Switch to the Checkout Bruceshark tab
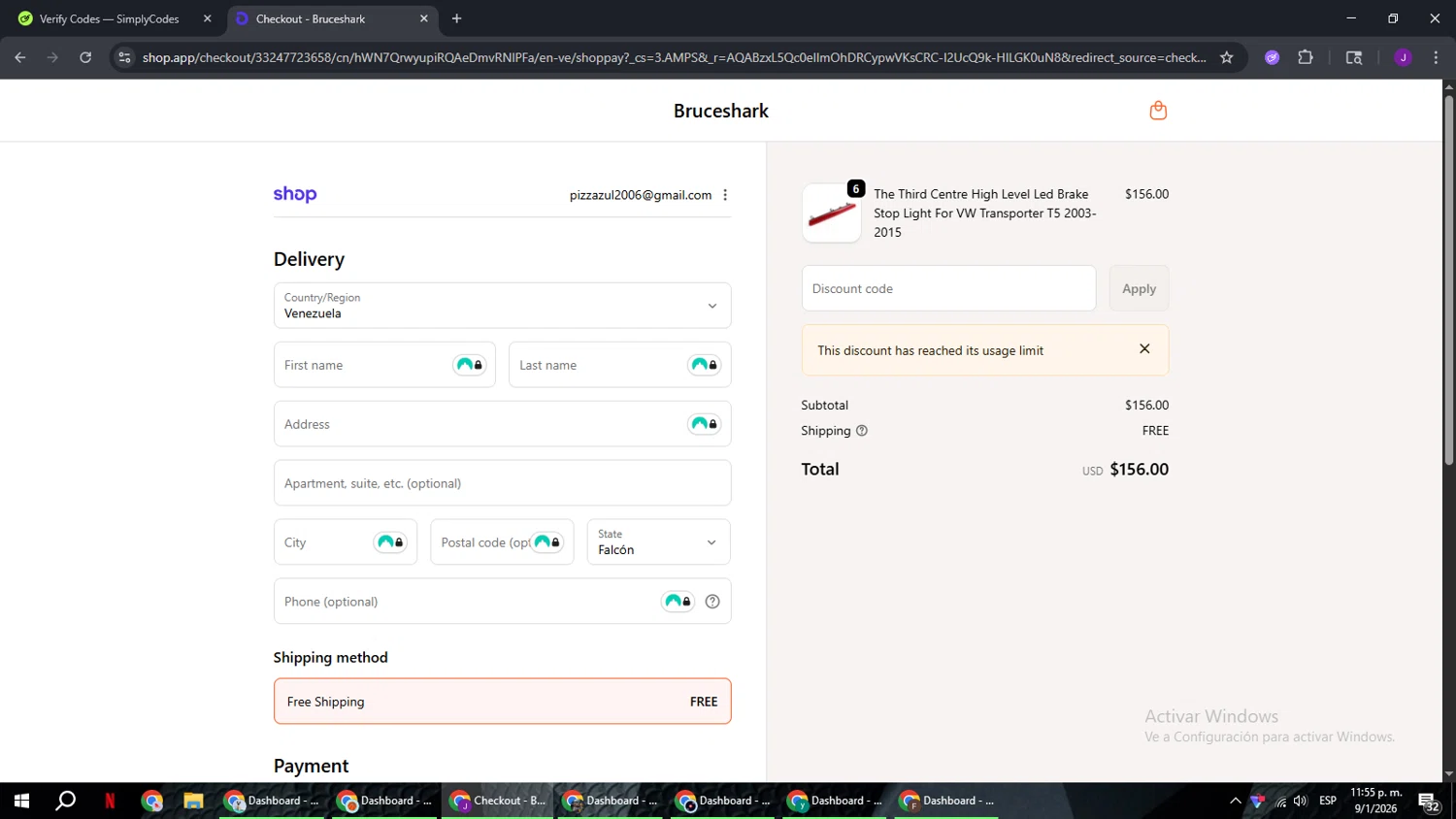Screen dimensions: 1456x819 point(330,18)
